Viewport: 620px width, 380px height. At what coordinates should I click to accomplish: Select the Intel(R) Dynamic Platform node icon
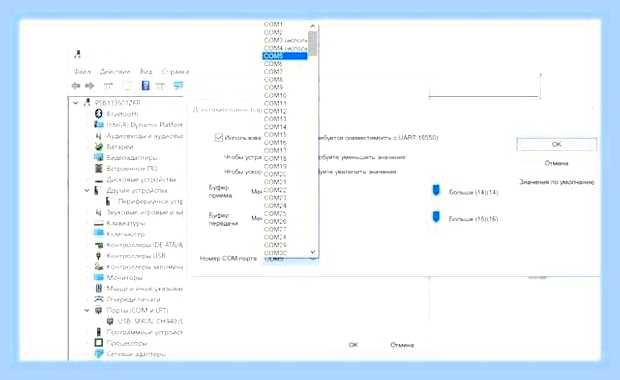pyautogui.click(x=99, y=125)
